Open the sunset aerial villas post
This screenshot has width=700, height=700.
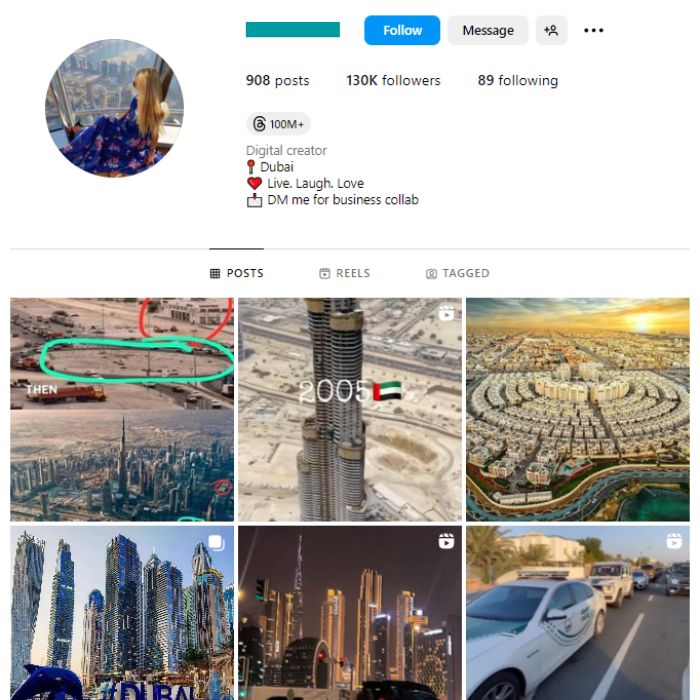pyautogui.click(x=578, y=409)
